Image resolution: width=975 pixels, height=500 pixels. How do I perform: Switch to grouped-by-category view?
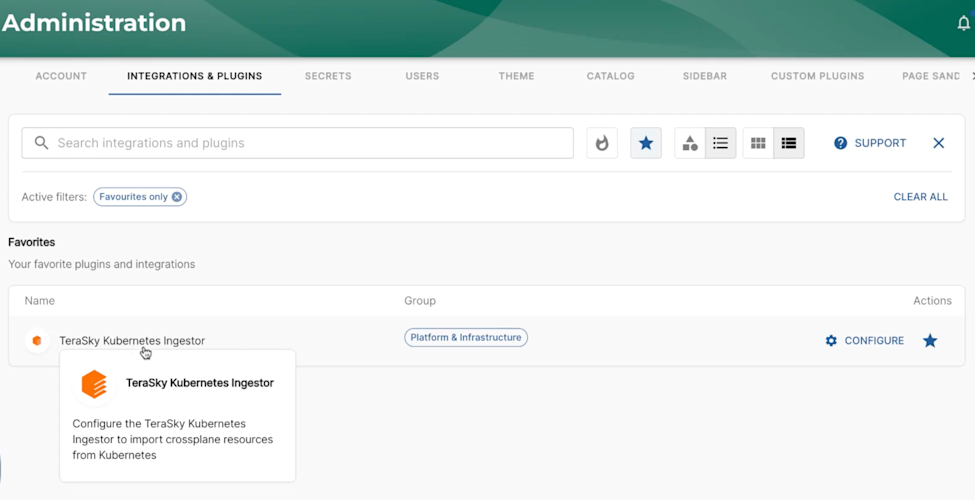click(x=690, y=143)
